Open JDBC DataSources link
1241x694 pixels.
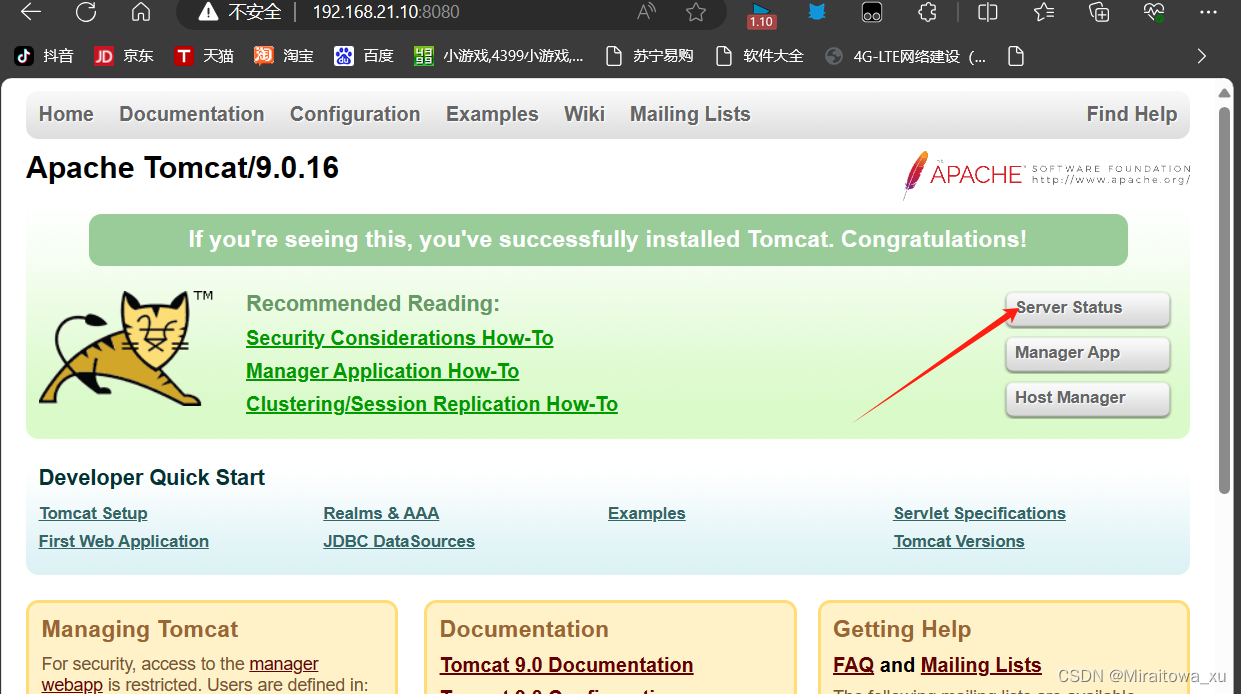(399, 541)
